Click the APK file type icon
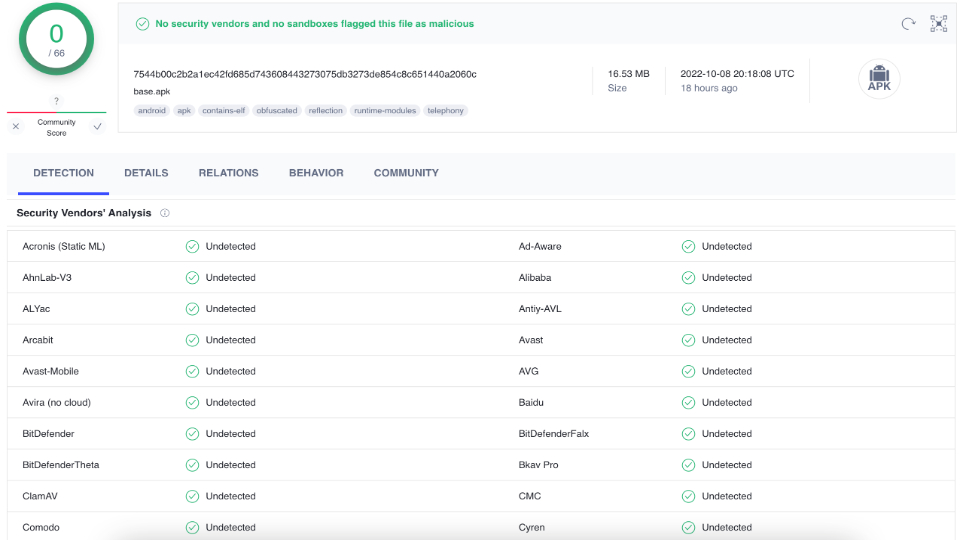Screen dimensions: 960x540 (x=879, y=79)
